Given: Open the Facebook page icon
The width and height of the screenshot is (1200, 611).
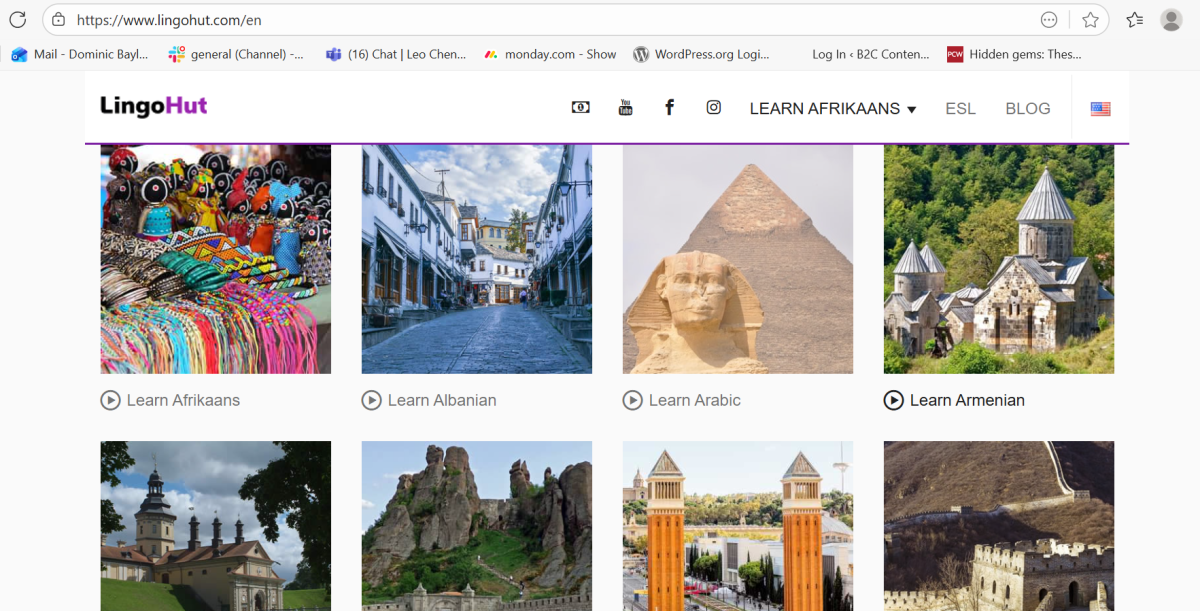Looking at the screenshot, I should (669, 108).
